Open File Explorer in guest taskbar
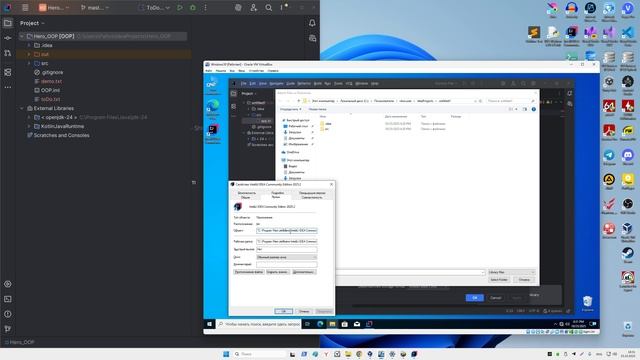640x360 pixels. [x=332, y=324]
